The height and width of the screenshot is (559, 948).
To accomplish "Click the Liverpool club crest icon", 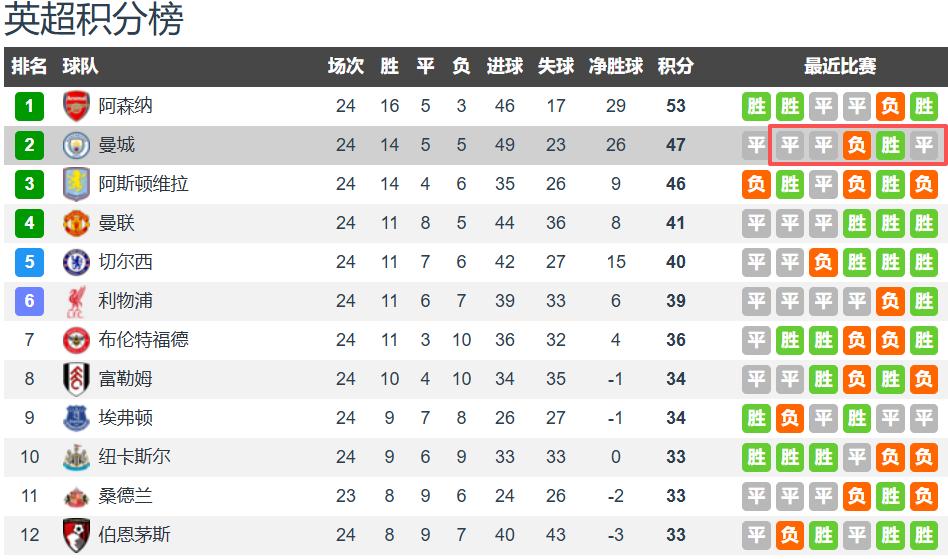I will [76, 301].
